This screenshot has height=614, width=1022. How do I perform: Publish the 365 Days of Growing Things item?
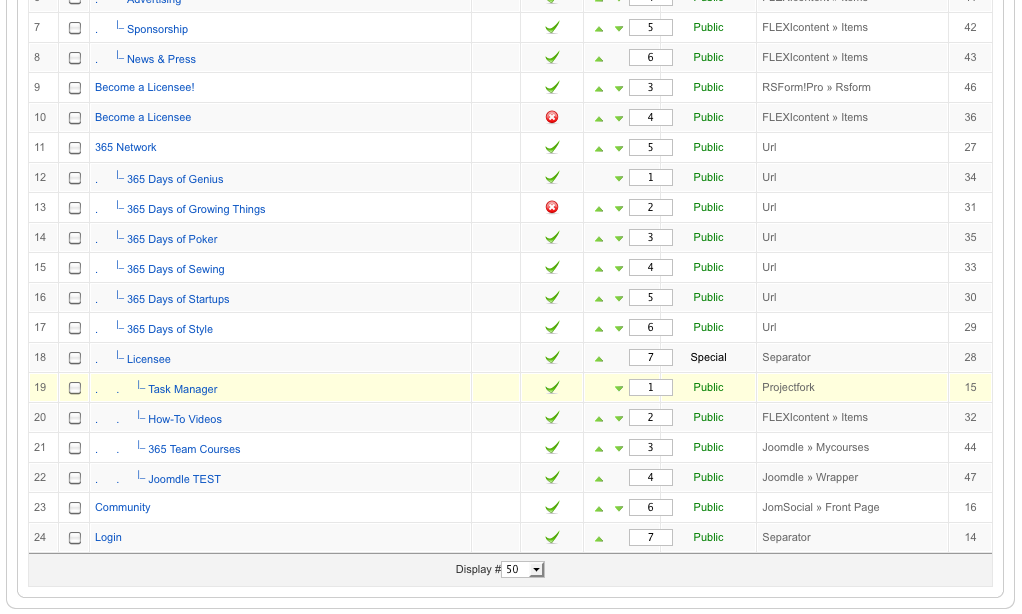tap(551, 207)
